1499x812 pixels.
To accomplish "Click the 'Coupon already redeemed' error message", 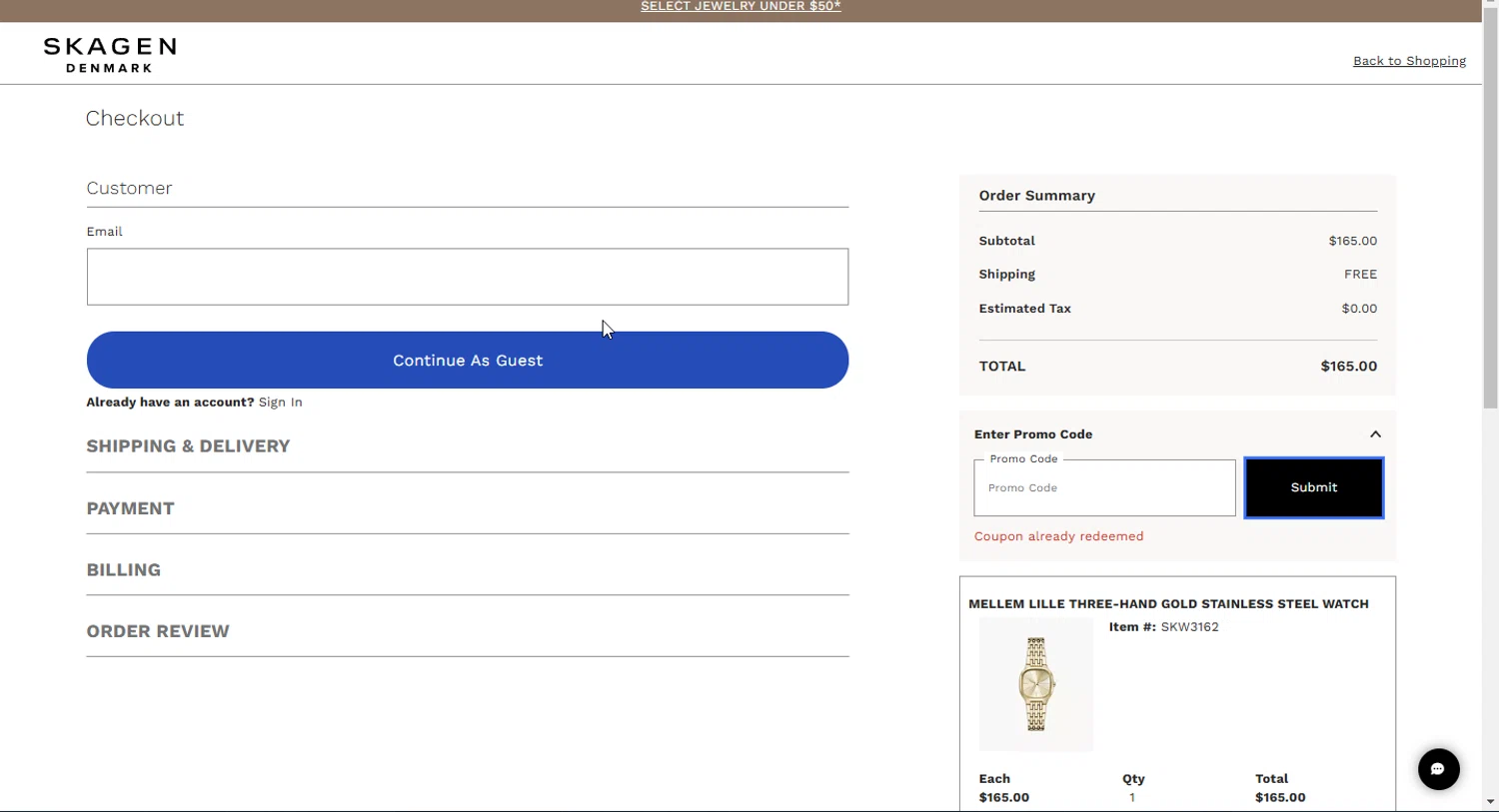I will click(1058, 536).
